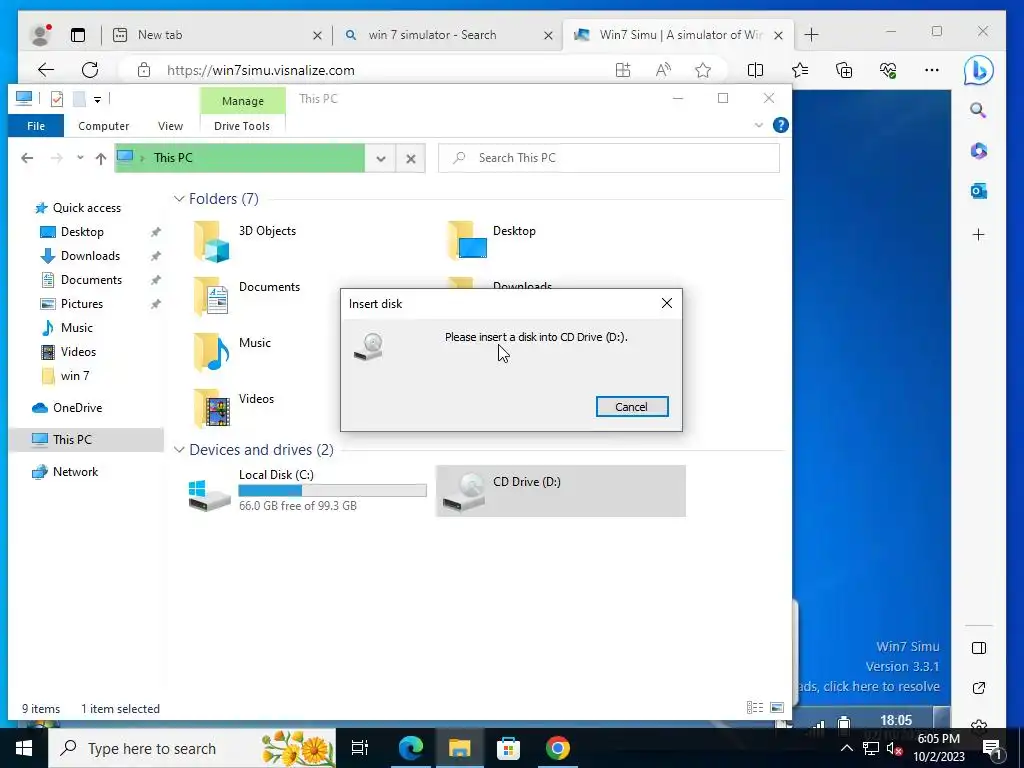Select Downloads in navigation pane
This screenshot has height=768, width=1024.
coord(90,256)
